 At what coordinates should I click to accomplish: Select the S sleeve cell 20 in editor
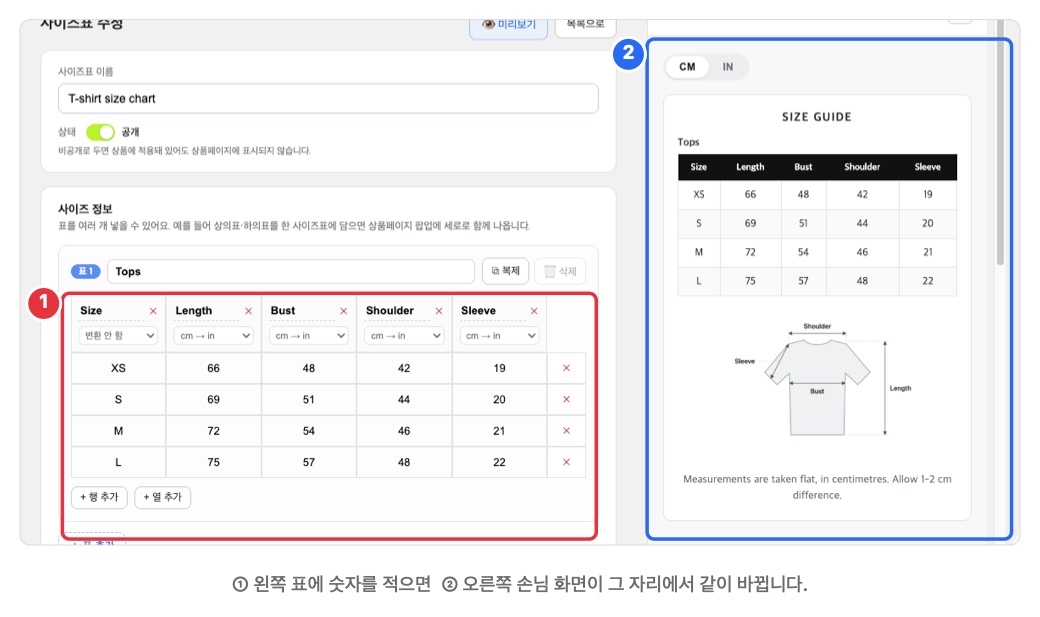[x=499, y=399]
